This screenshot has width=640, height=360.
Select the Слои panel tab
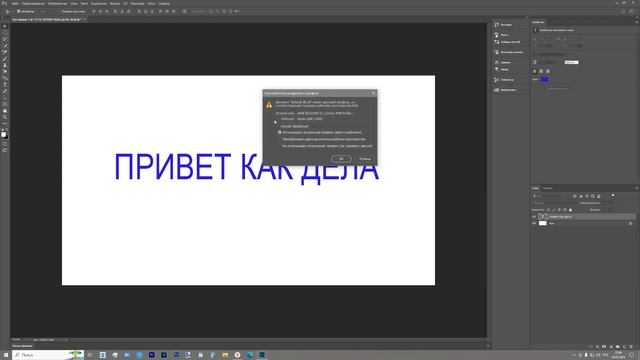(x=536, y=188)
